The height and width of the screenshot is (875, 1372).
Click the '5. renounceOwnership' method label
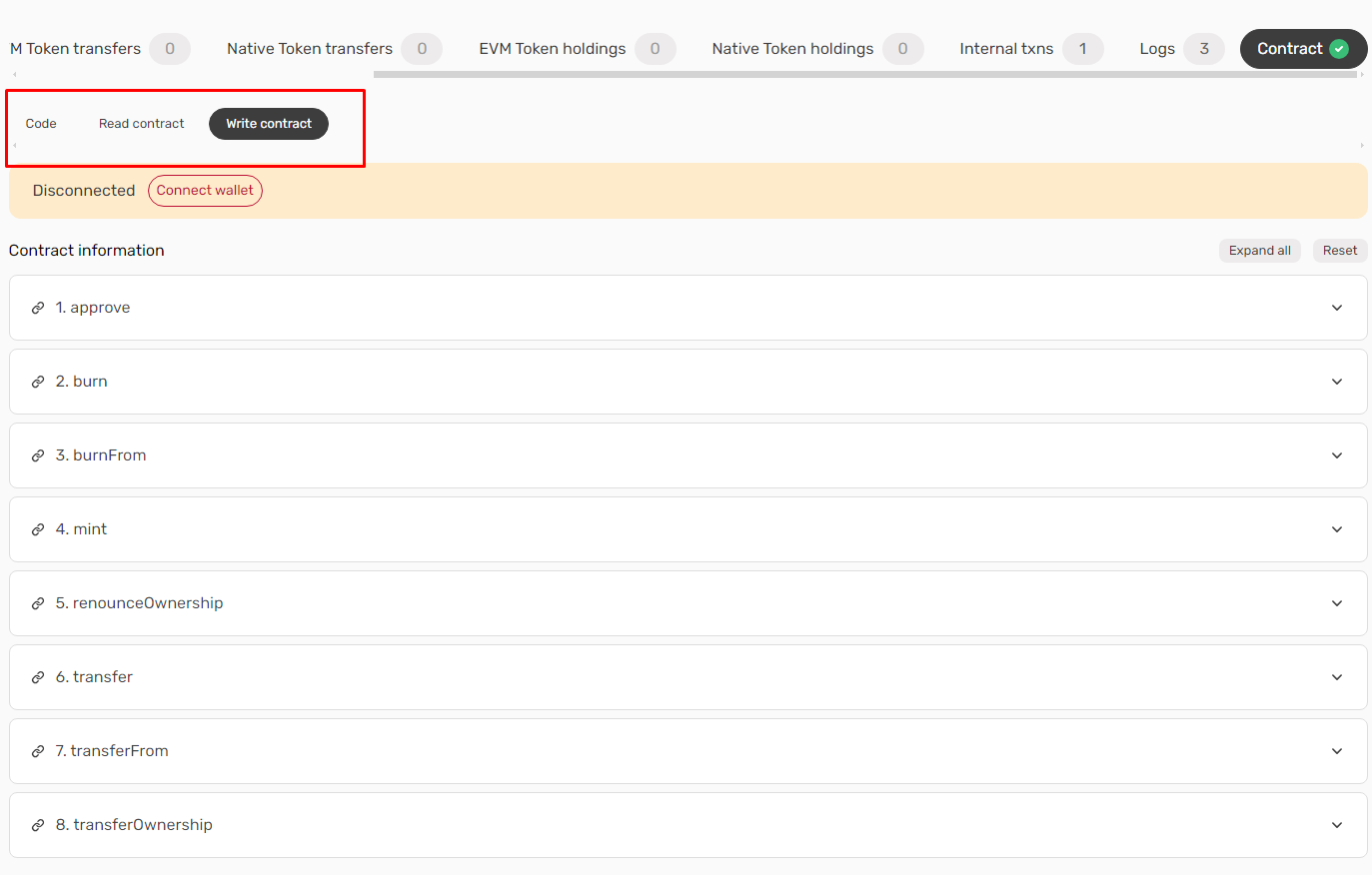140,603
